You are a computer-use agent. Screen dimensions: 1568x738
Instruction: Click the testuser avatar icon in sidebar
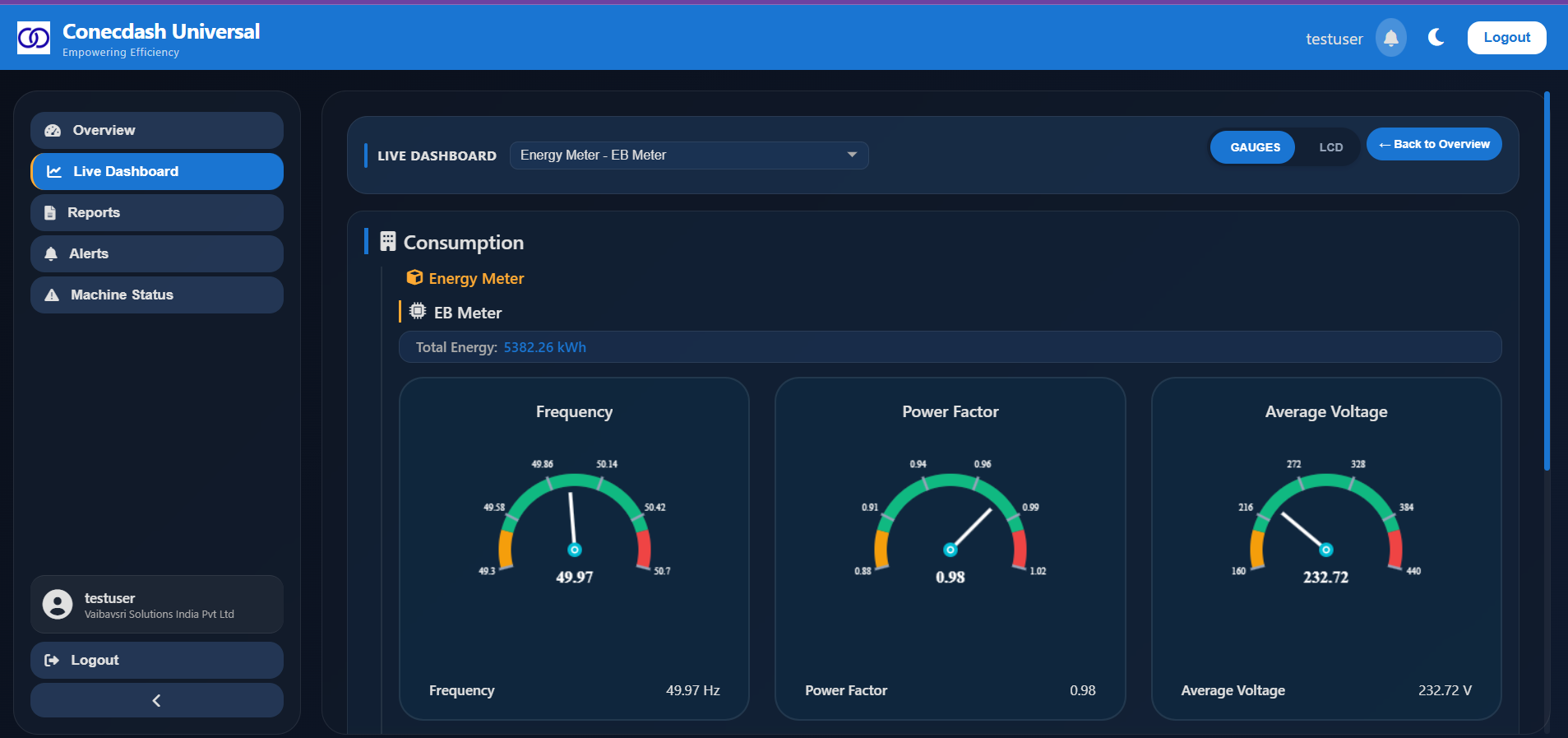pos(58,604)
